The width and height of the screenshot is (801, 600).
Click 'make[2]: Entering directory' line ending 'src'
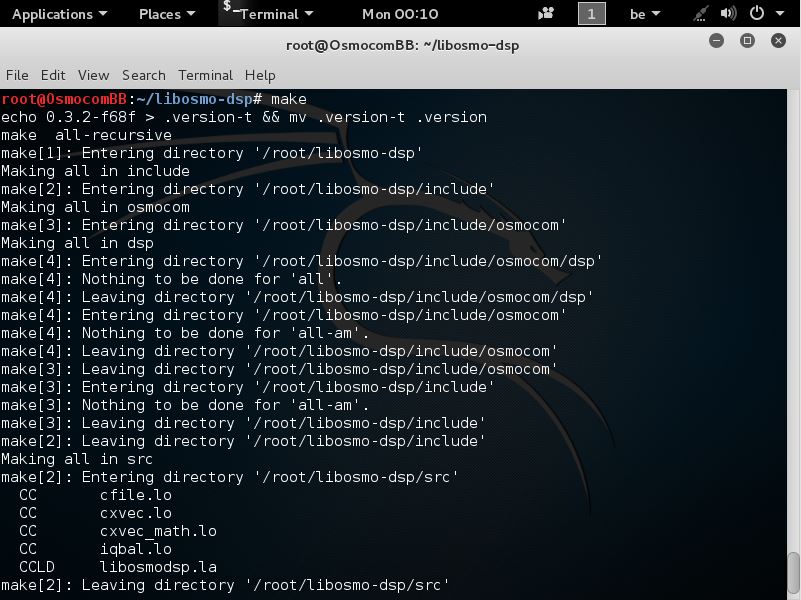pyautogui.click(x=229, y=477)
